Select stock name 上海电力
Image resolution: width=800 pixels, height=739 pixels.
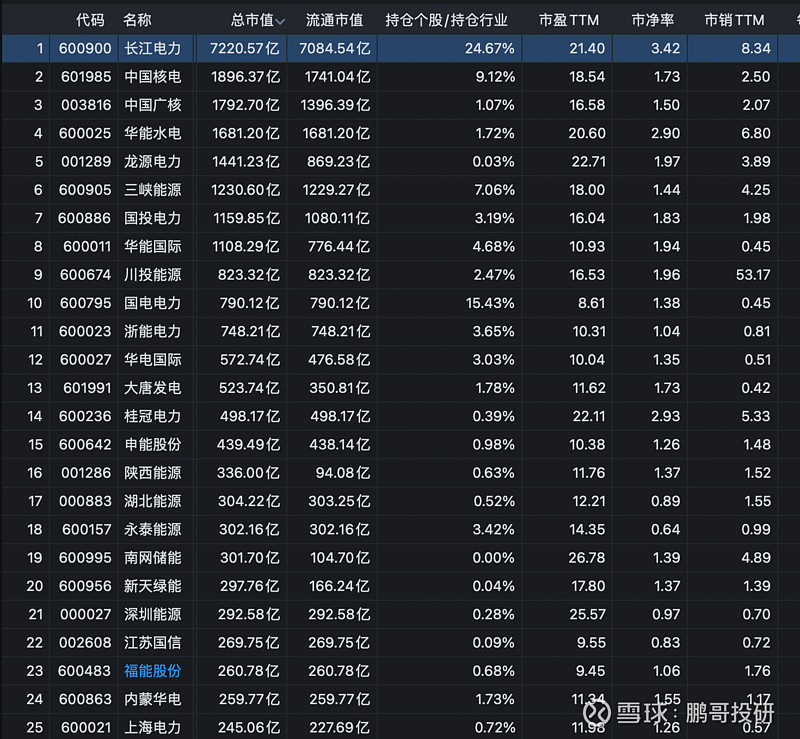pyautogui.click(x=153, y=727)
